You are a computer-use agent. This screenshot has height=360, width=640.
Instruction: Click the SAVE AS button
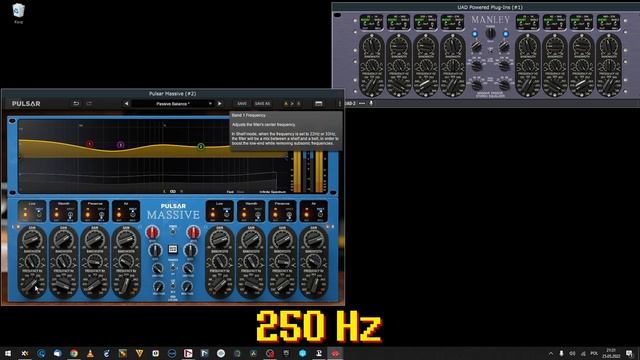click(262, 104)
